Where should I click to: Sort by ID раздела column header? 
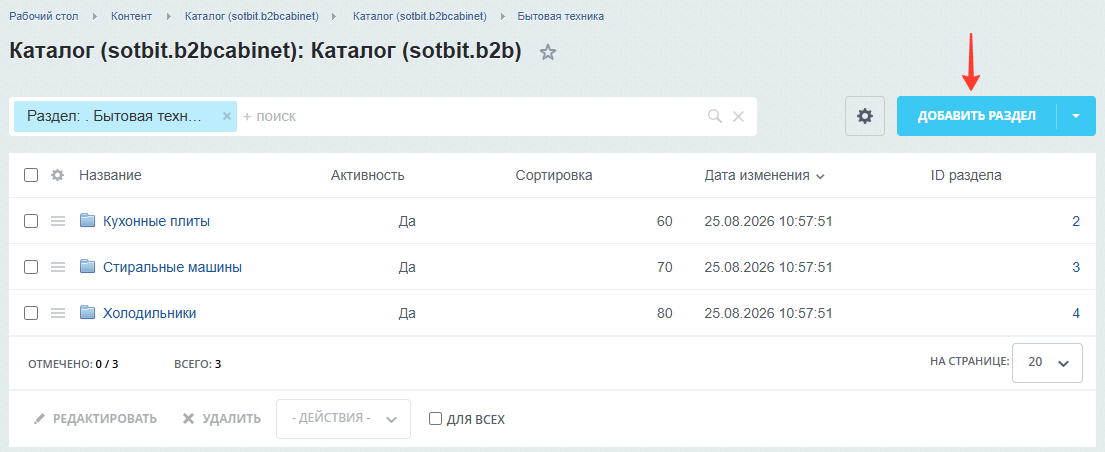pos(965,176)
